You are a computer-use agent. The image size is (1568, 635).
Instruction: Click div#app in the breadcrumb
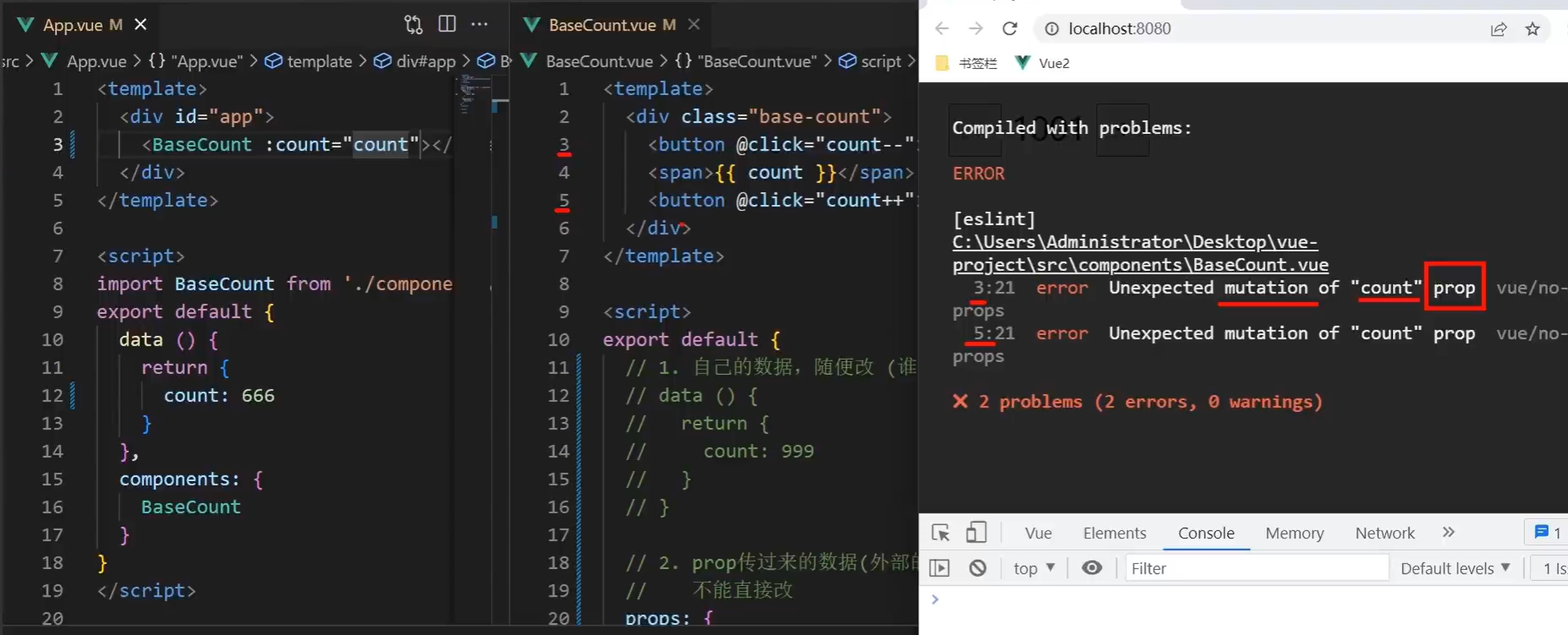(x=416, y=61)
